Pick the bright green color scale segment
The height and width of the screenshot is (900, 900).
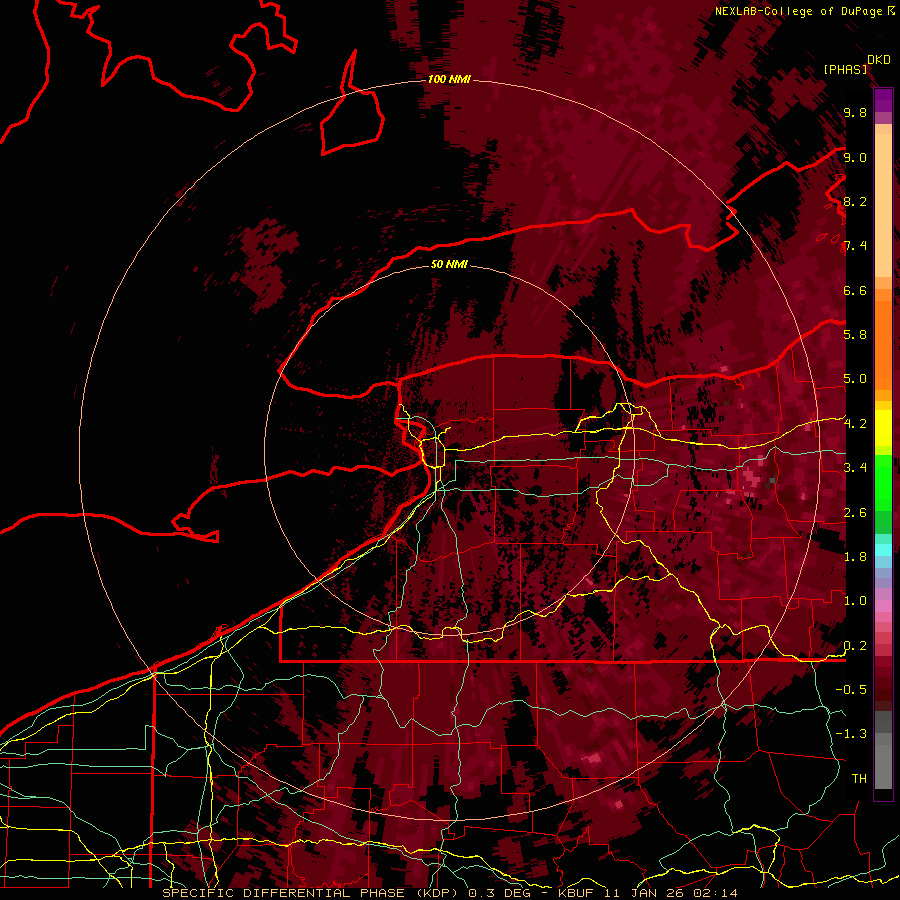(883, 482)
